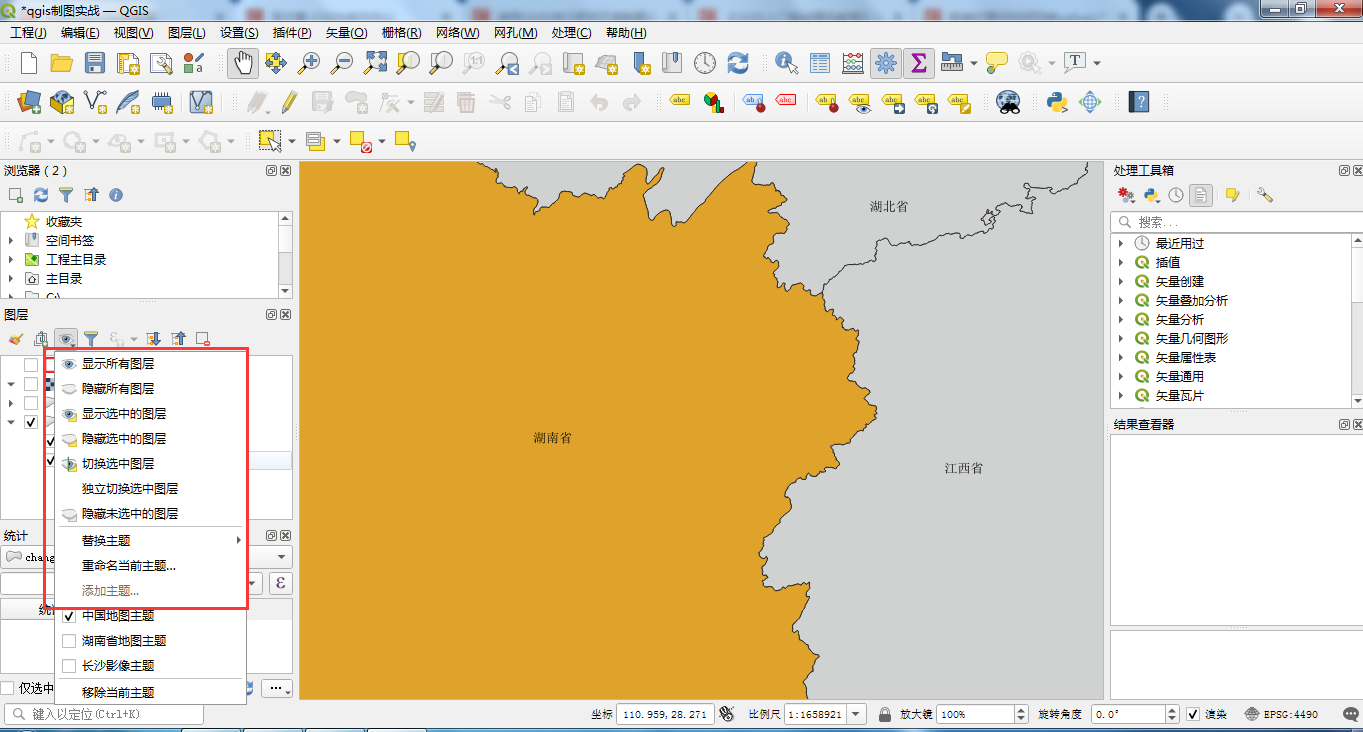Toggle the 渲染 render checkbox
Viewport: 1363px width, 732px height.
(x=1192, y=714)
